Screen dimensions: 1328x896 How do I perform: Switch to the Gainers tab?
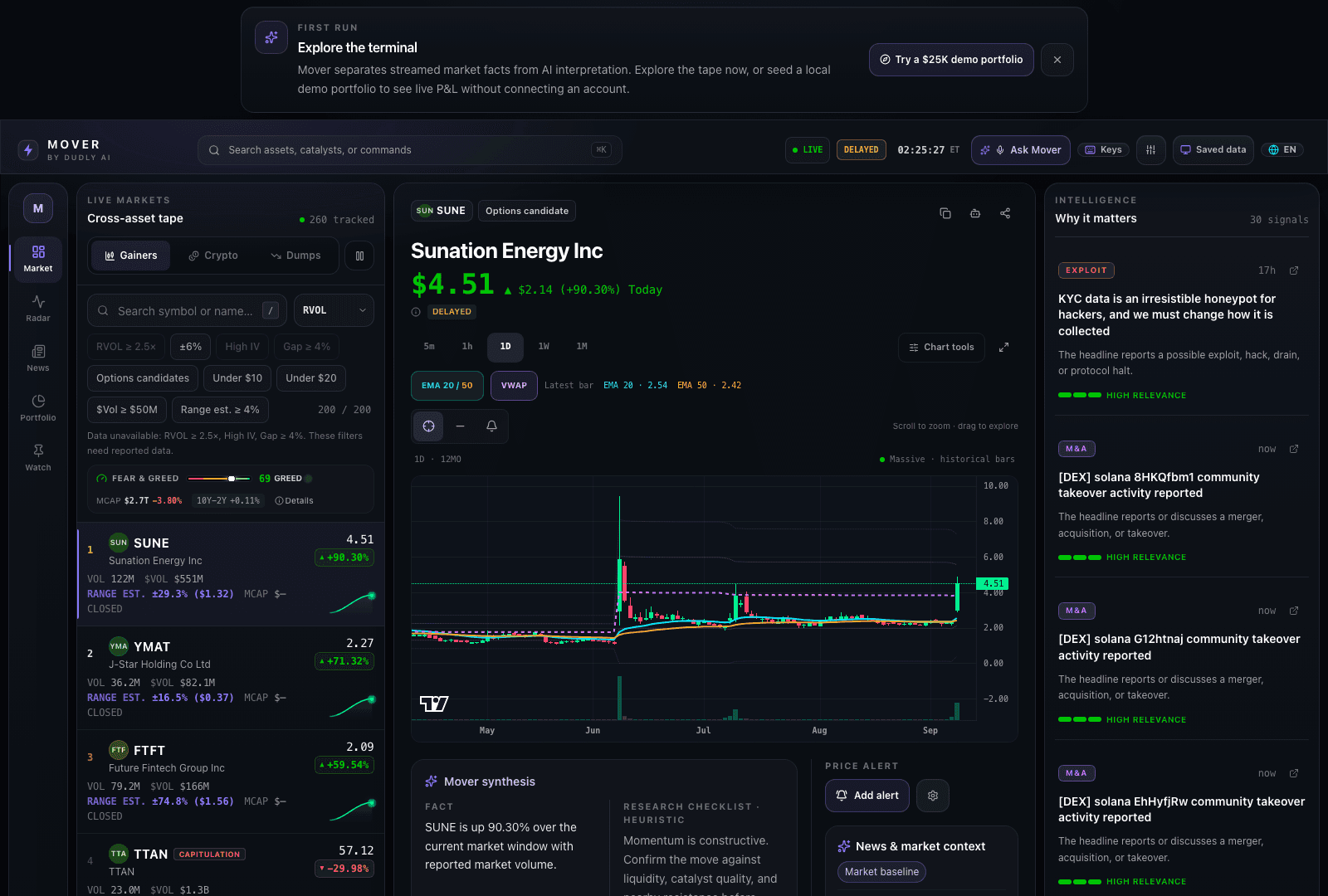131,256
